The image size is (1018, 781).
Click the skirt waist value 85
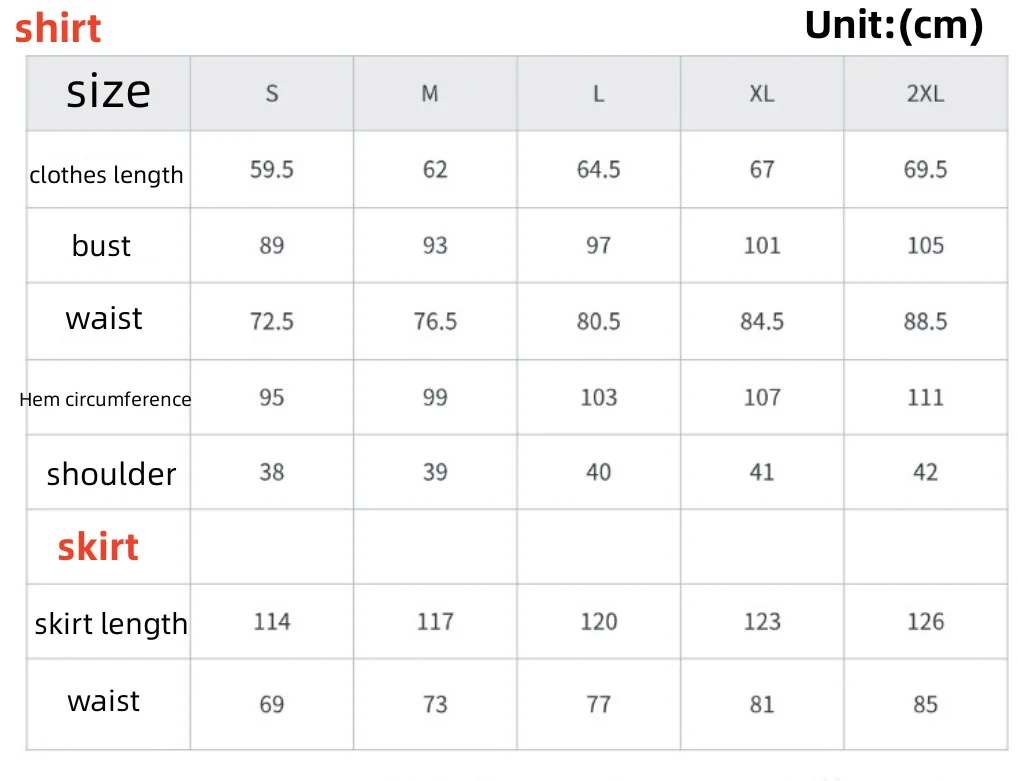click(925, 704)
